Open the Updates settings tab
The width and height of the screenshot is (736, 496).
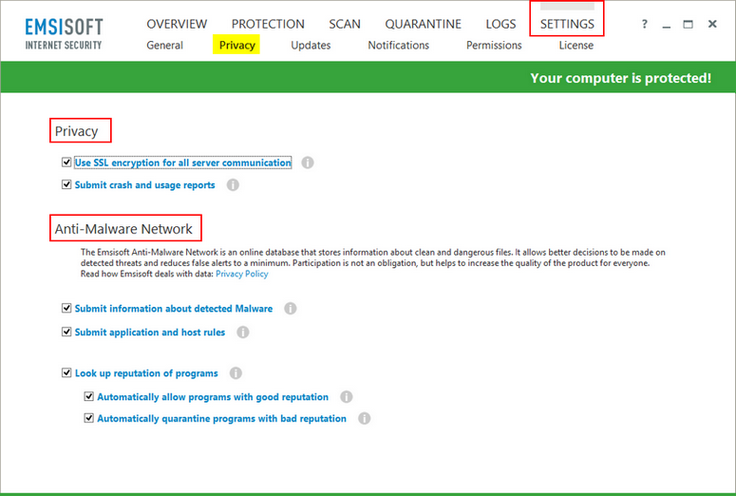311,45
